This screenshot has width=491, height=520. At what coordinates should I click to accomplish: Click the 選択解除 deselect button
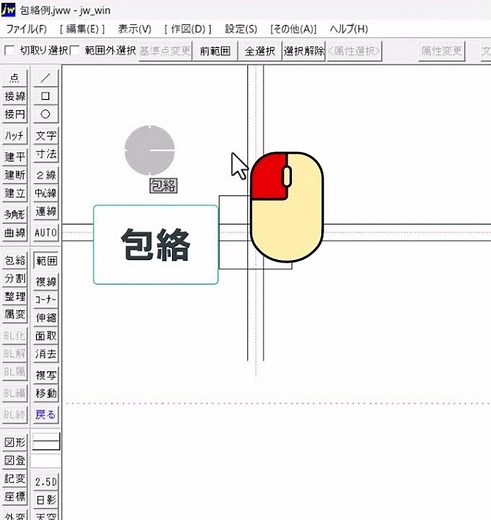[x=304, y=51]
